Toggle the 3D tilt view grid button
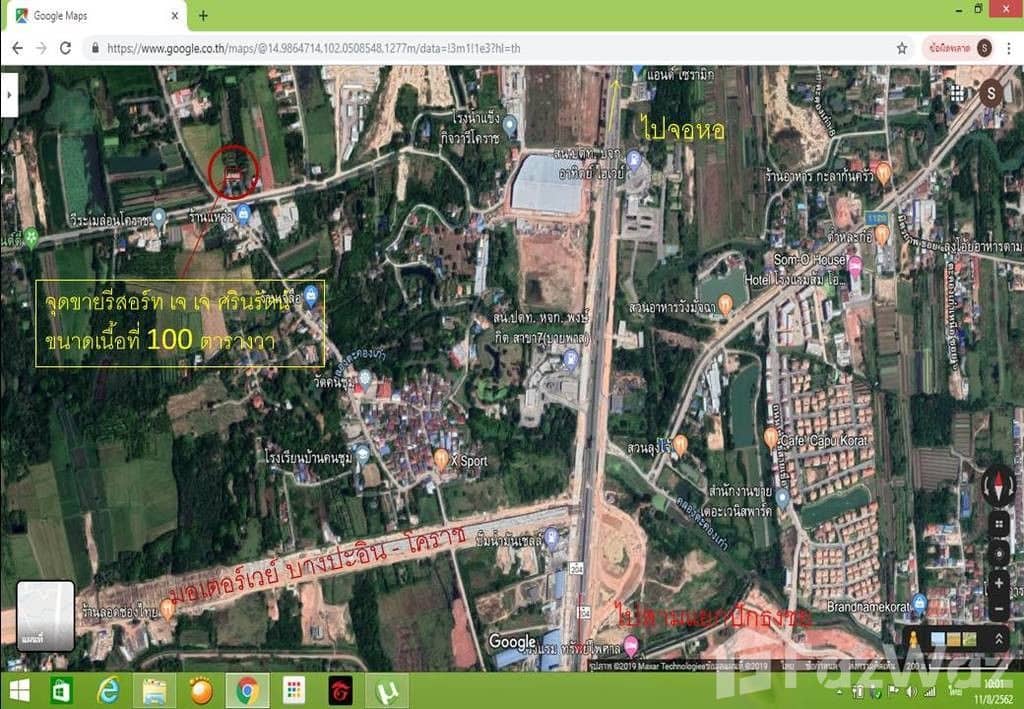Image resolution: width=1024 pixels, height=709 pixels. click(x=998, y=523)
